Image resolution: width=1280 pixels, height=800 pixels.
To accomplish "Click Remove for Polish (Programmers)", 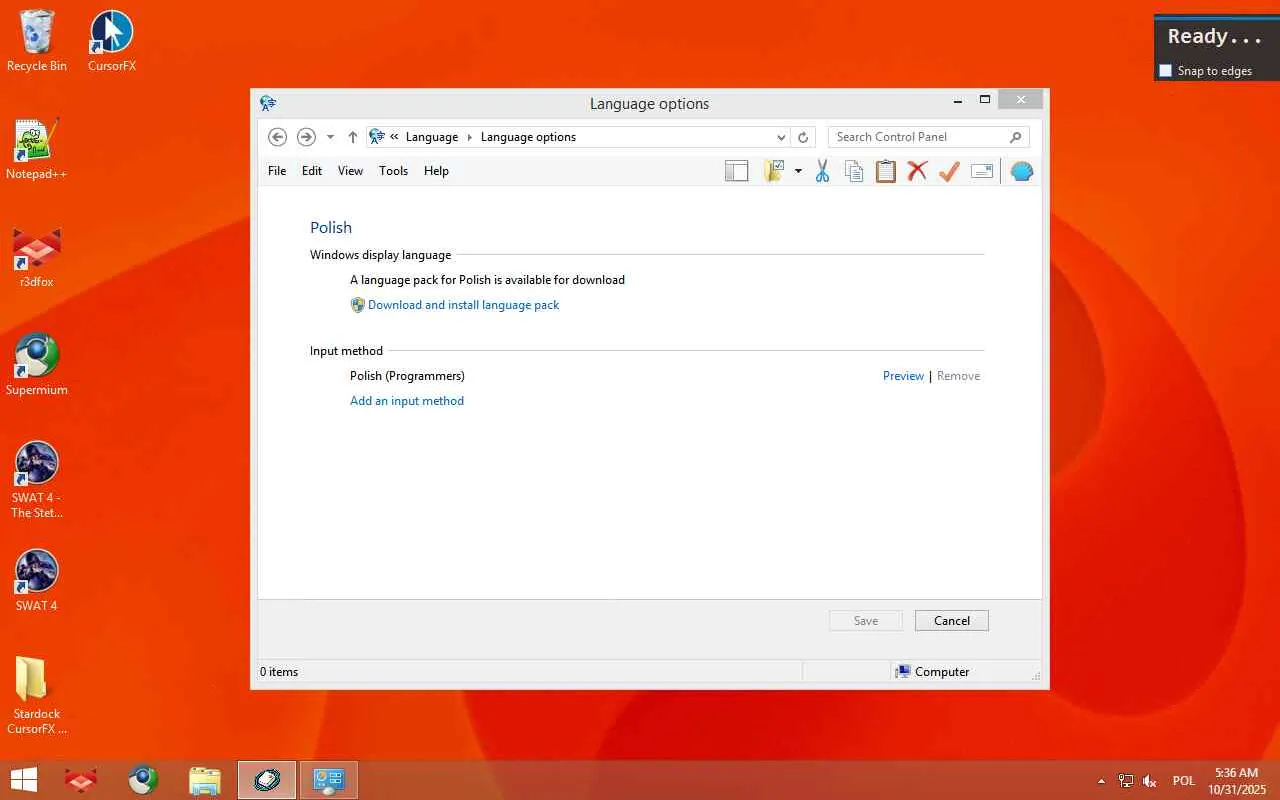I will (x=958, y=376).
